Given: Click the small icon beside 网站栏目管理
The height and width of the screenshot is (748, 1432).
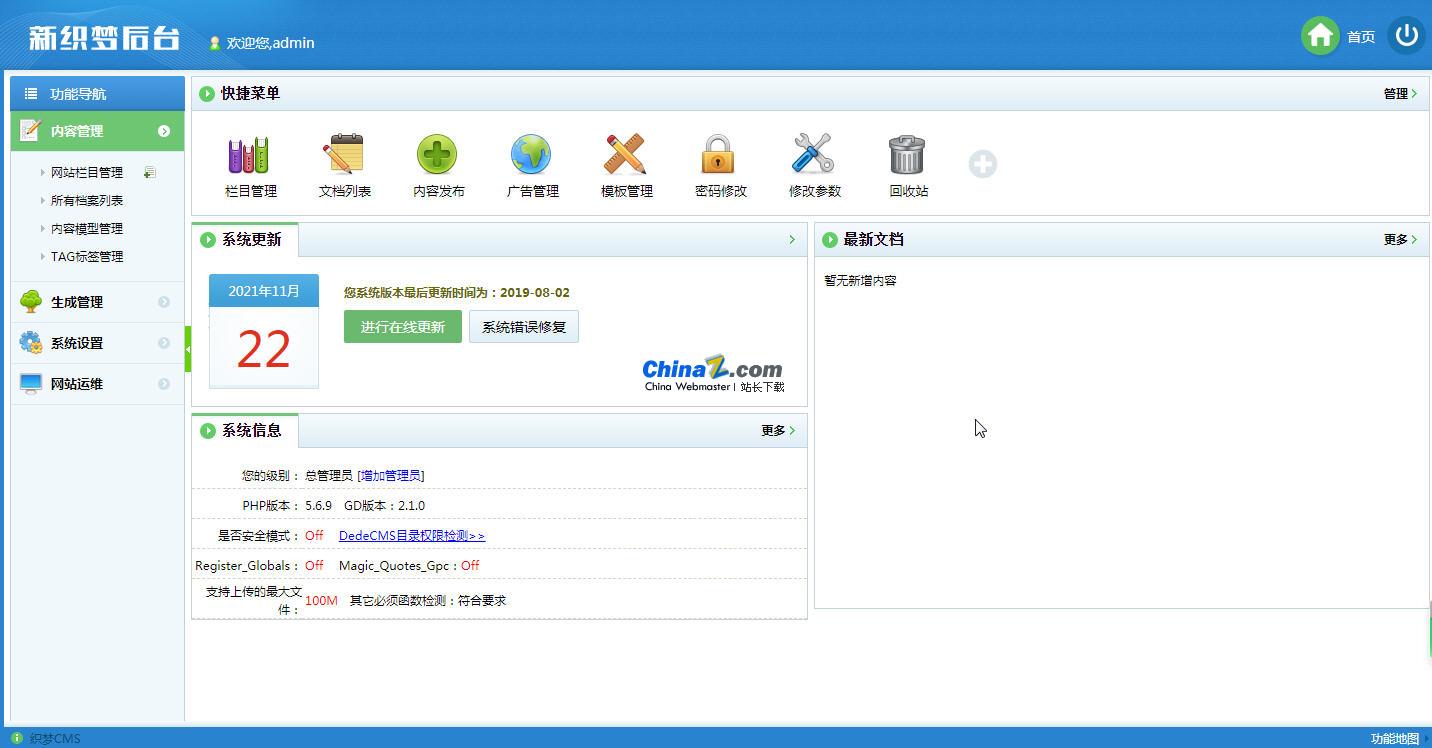Looking at the screenshot, I should (149, 172).
